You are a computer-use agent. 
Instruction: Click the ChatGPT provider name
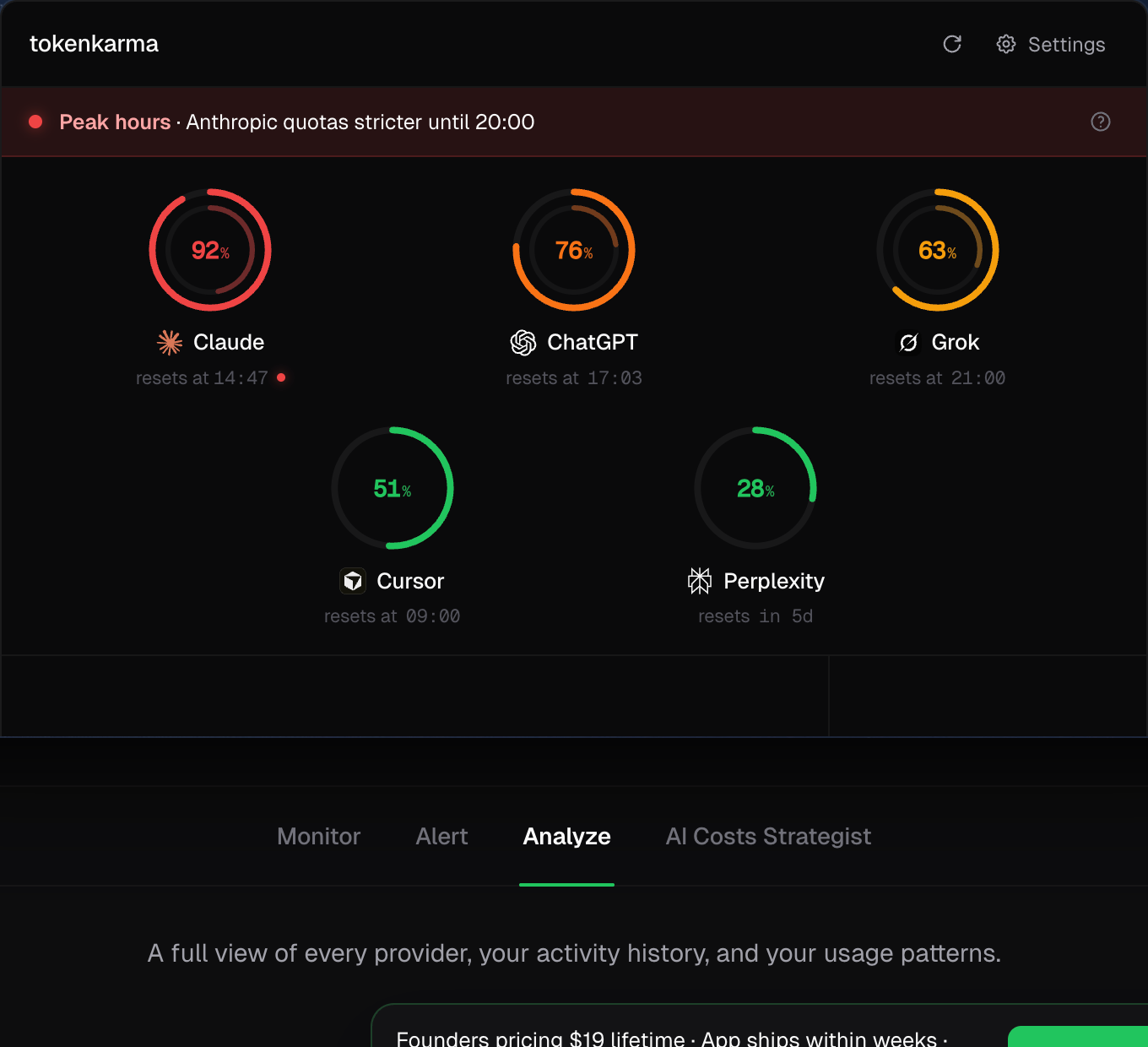(593, 342)
